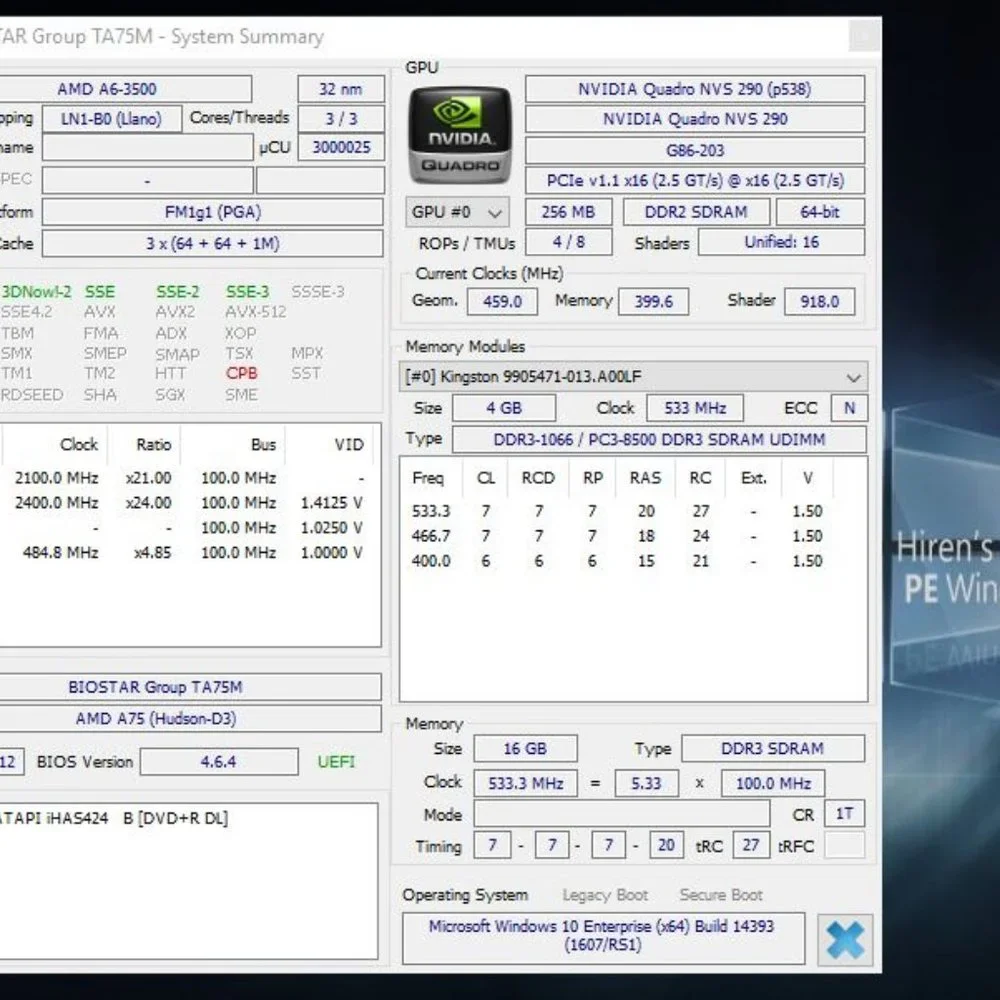Expand the Kingston 9905471-013.A00LF module dropdown

(633, 376)
